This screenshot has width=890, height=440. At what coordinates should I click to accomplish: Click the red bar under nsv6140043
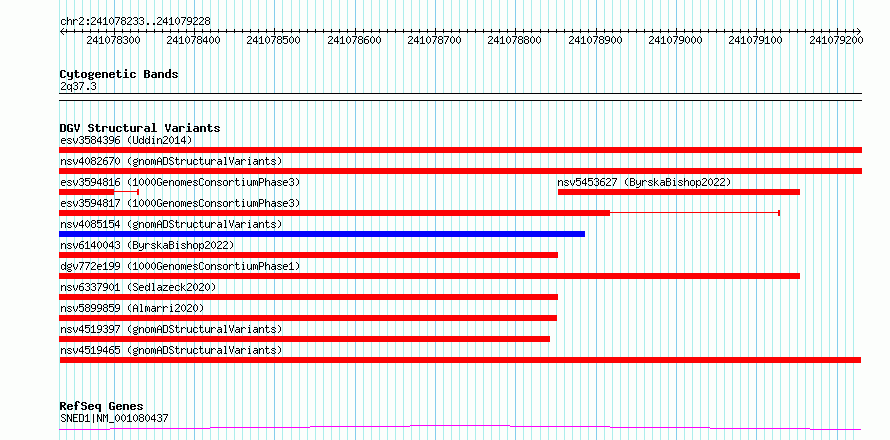pos(308,255)
